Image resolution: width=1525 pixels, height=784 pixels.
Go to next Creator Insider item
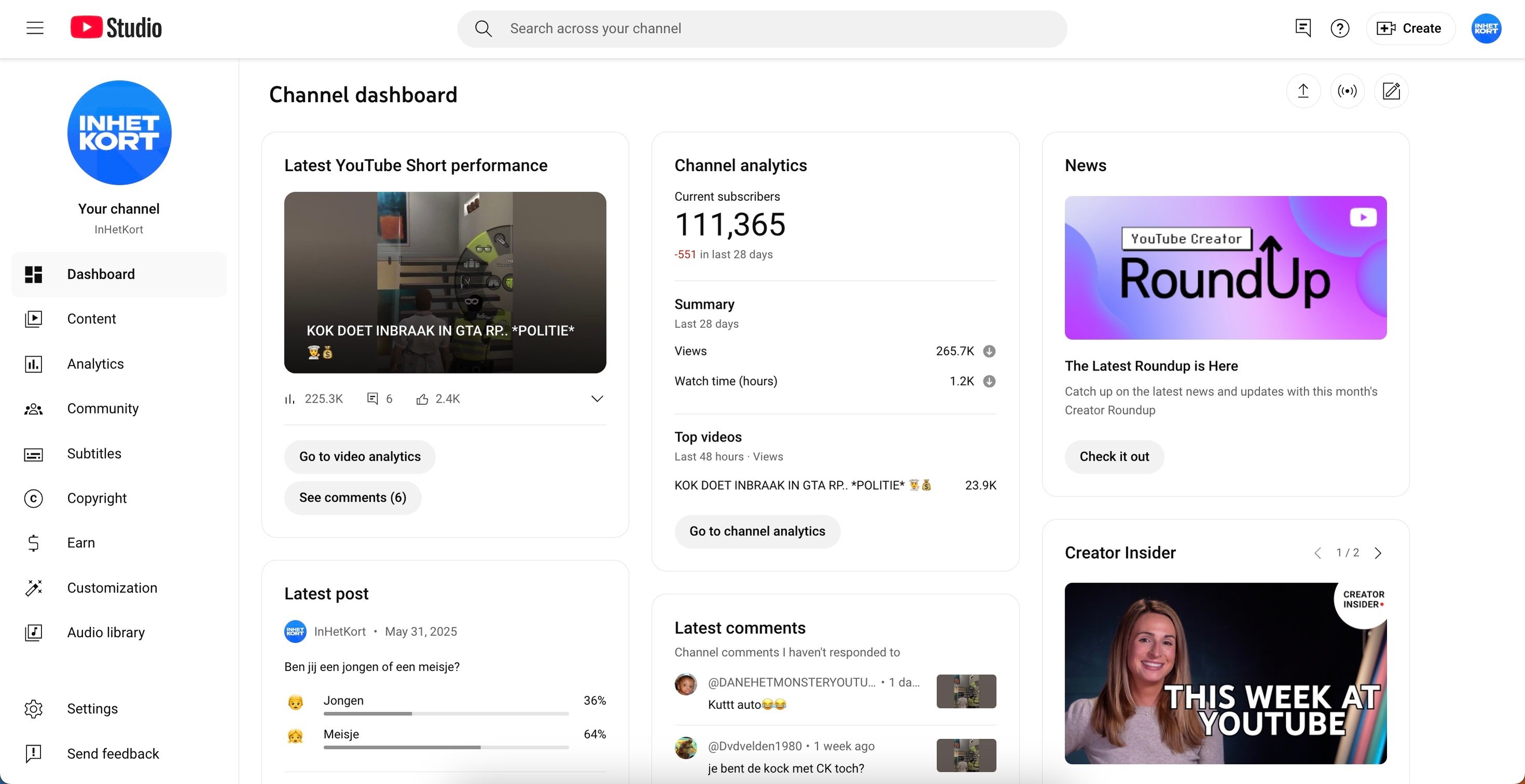(1378, 553)
